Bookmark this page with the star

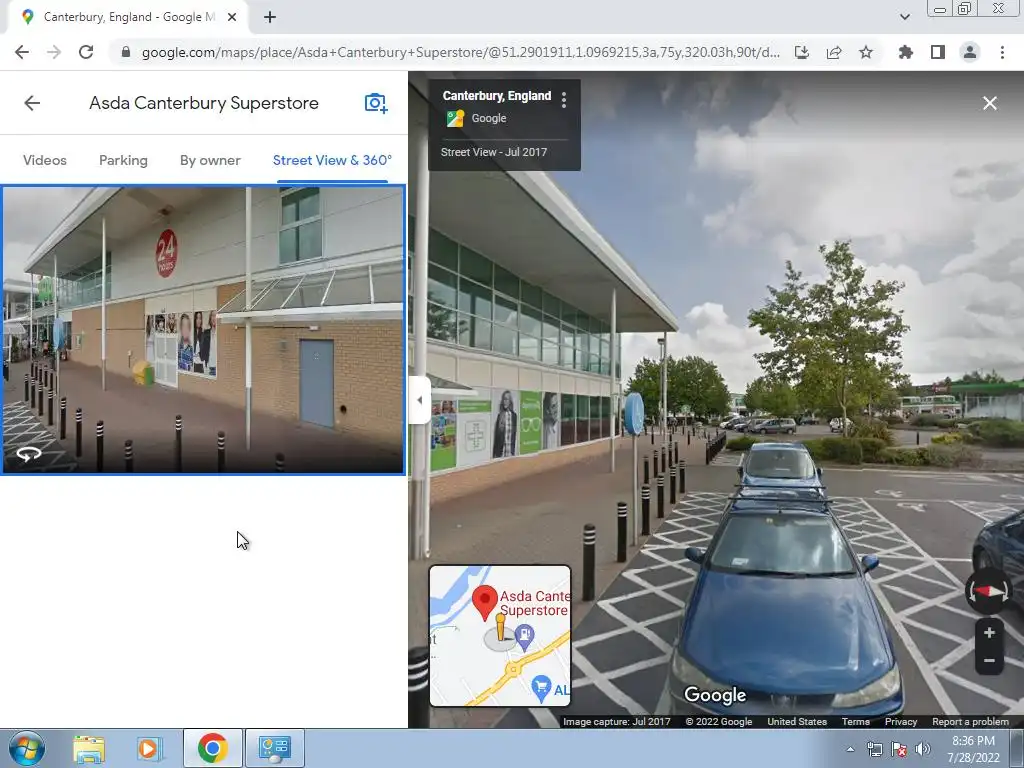pyautogui.click(x=865, y=52)
